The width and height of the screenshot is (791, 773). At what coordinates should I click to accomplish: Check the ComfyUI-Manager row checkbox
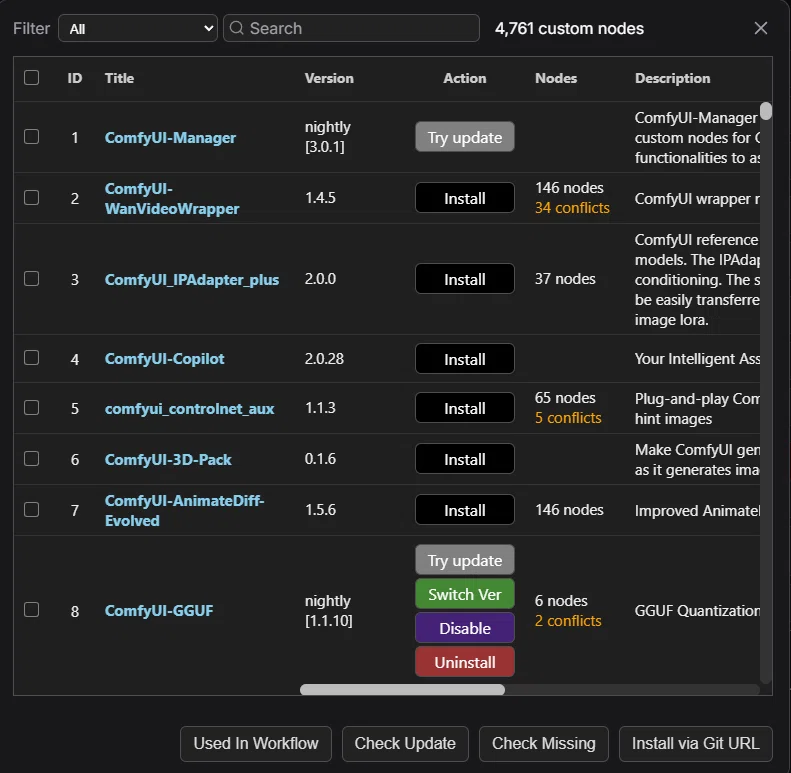[x=31, y=137]
